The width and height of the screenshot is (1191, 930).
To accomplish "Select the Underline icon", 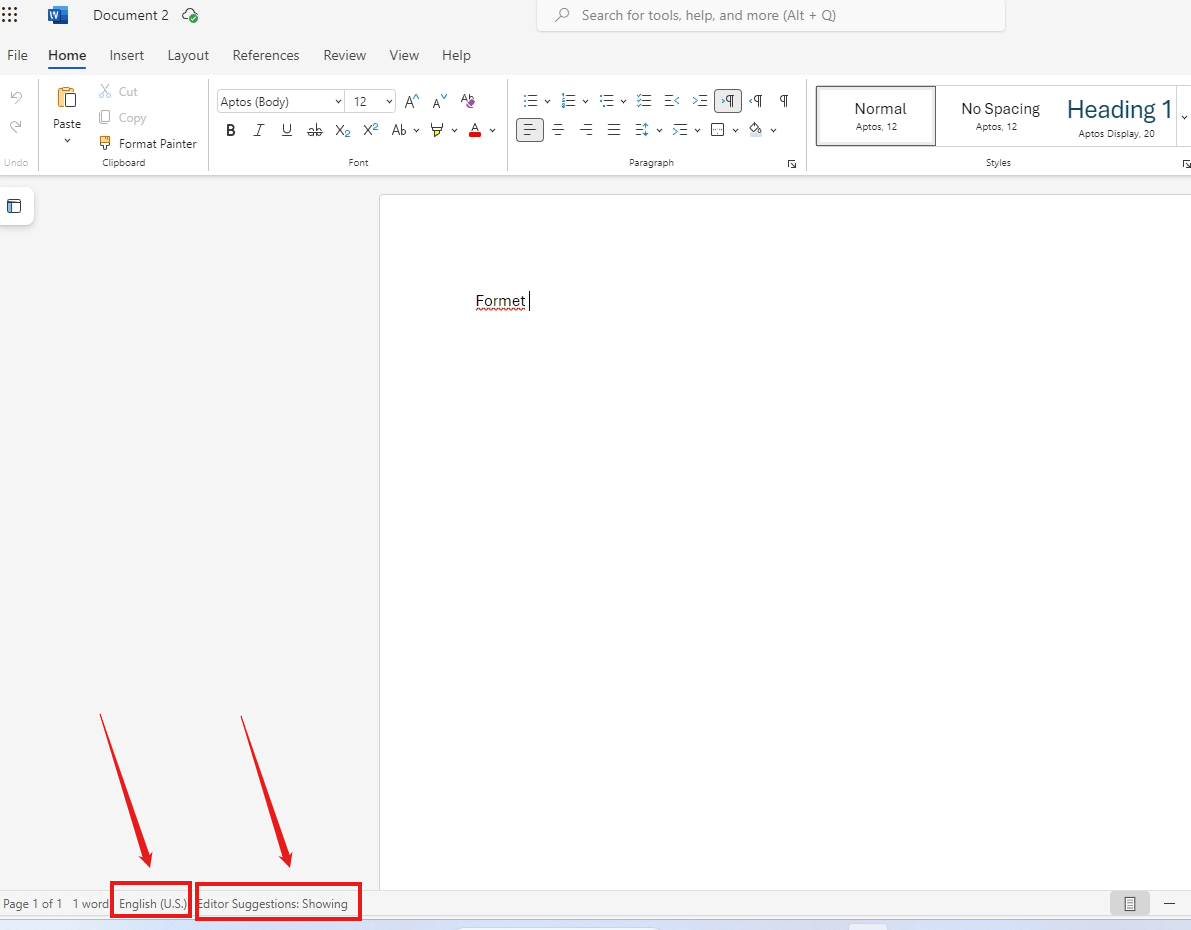I will coord(287,130).
